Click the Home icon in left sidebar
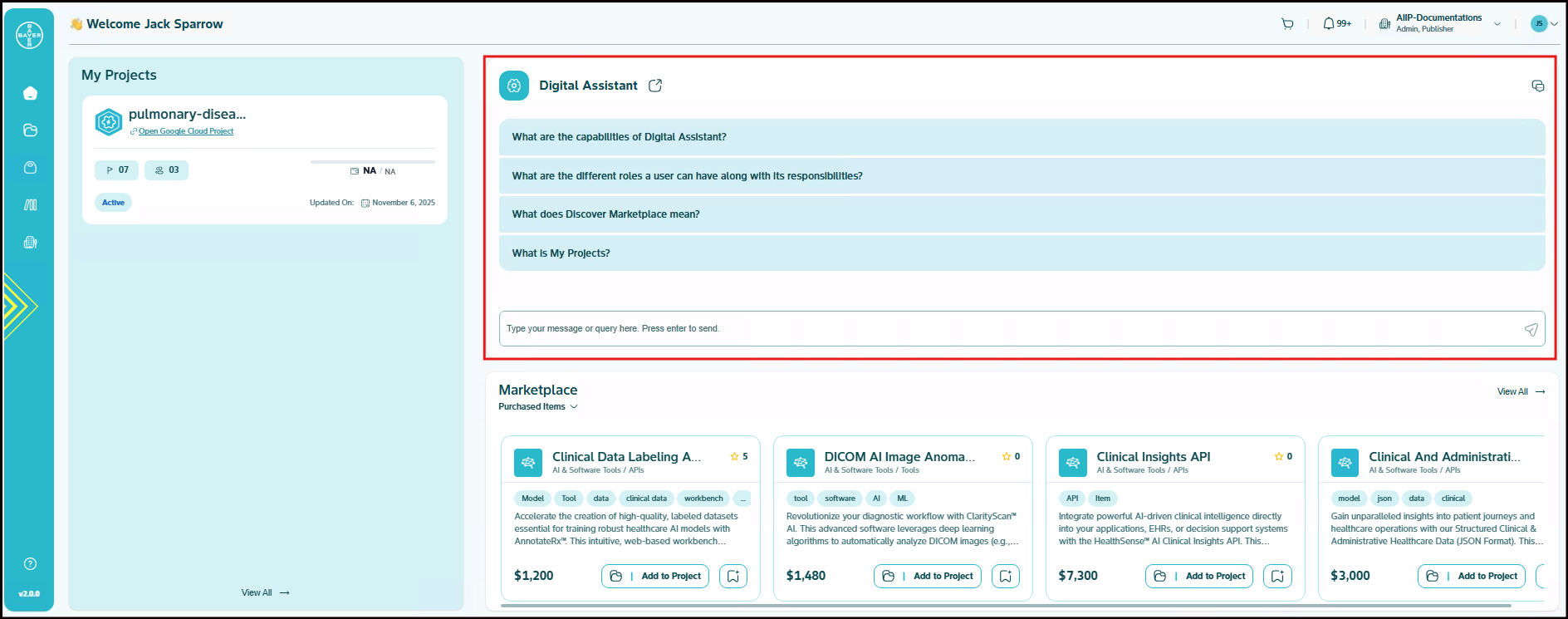 coord(30,93)
